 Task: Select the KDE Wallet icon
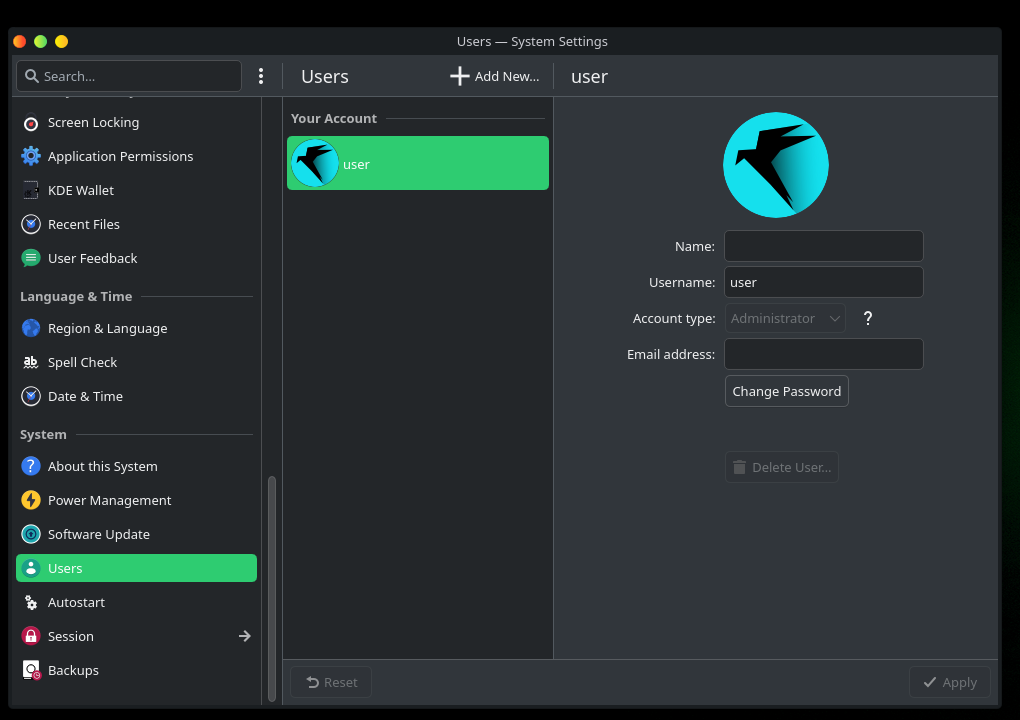tap(31, 191)
